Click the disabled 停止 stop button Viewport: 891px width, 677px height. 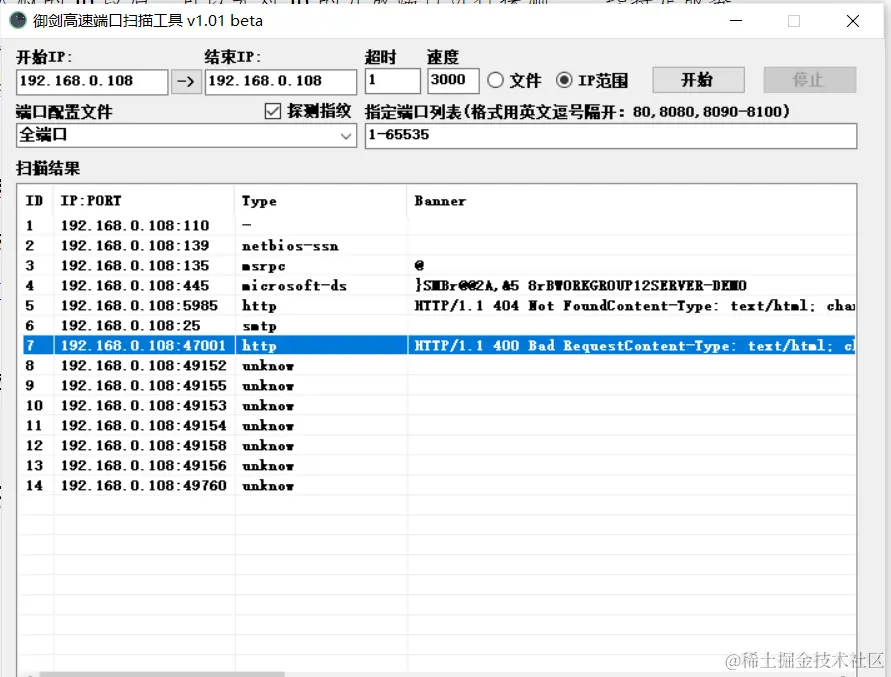809,80
